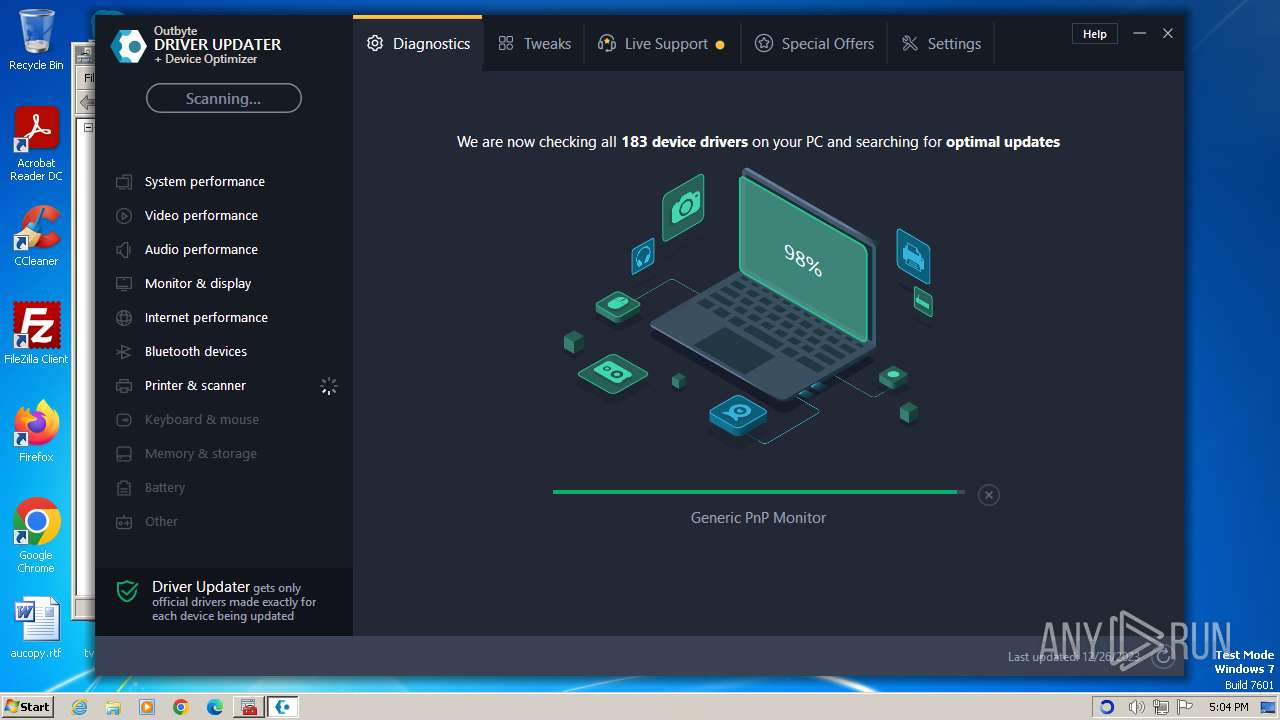
Task: Click the Audio performance speaker icon
Action: 124,250
